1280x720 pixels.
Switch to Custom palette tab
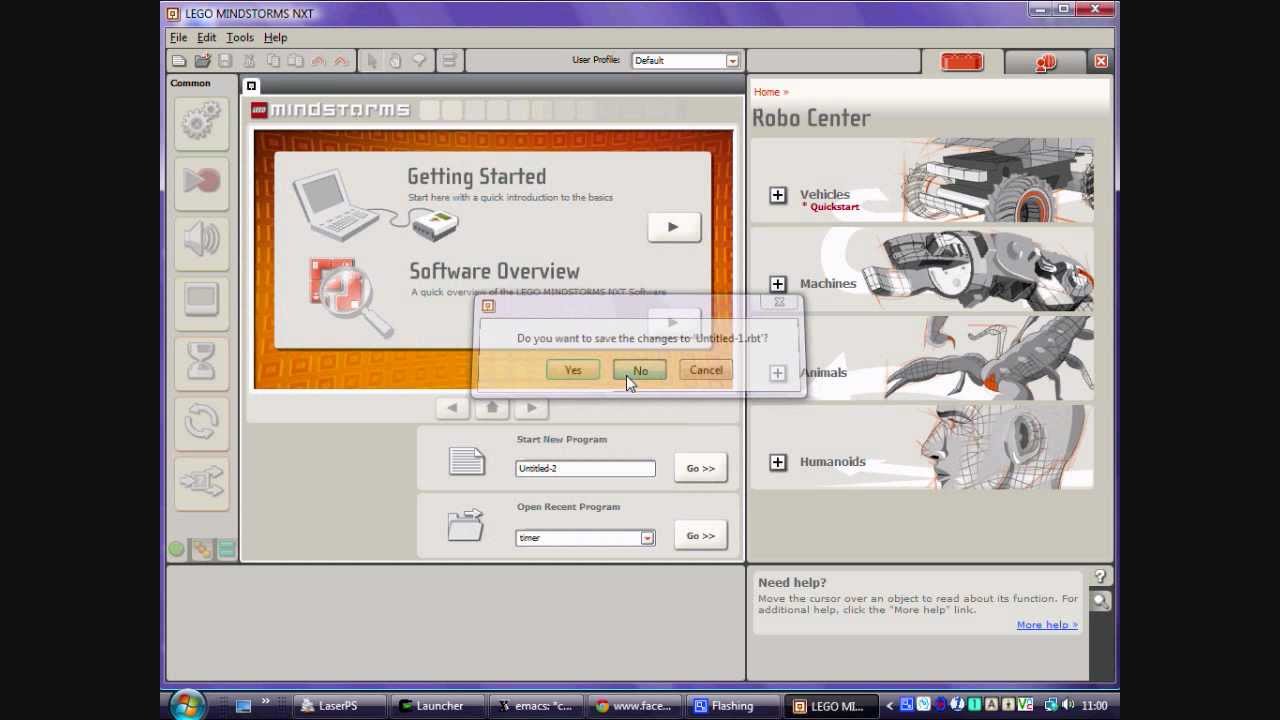[x=226, y=549]
